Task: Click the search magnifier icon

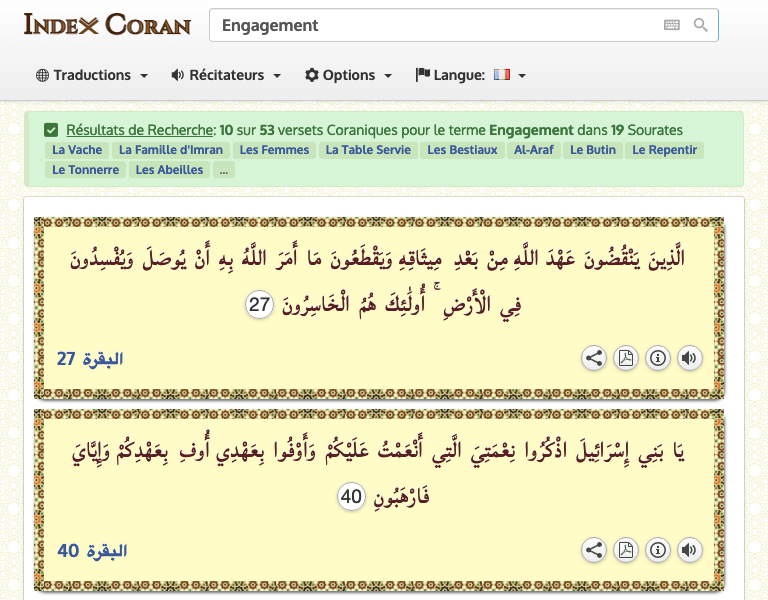Action: (701, 25)
